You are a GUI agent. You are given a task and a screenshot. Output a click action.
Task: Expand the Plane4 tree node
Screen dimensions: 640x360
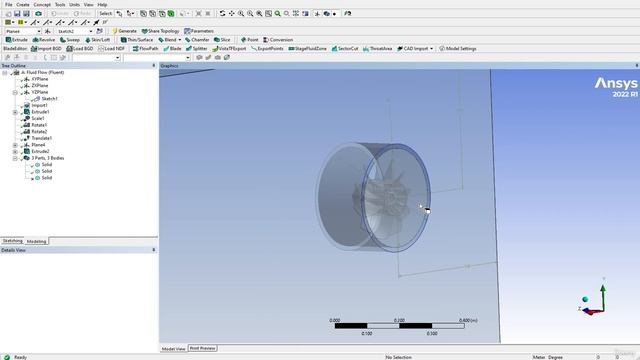click(x=15, y=145)
